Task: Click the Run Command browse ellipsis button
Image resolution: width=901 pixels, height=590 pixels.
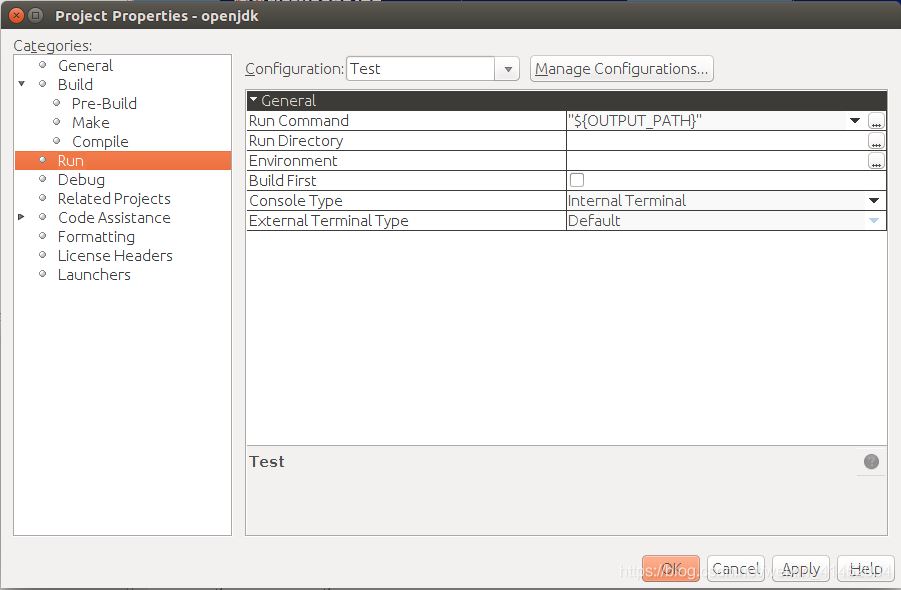Action: coord(876,121)
